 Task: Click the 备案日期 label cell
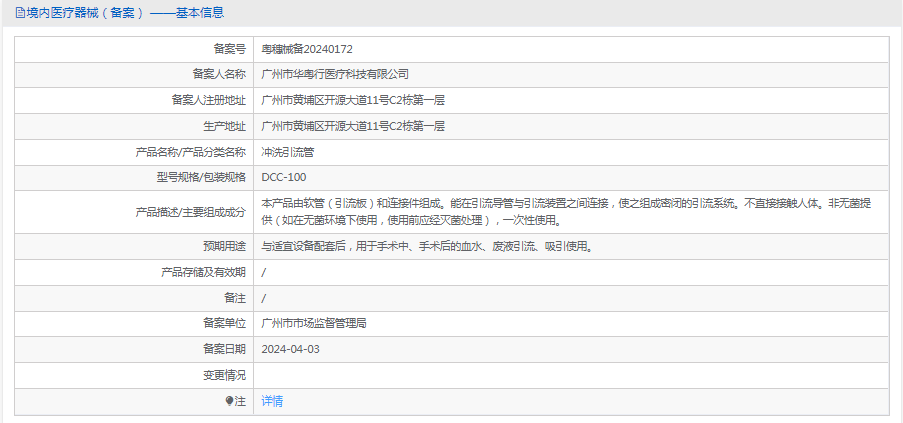(134, 349)
